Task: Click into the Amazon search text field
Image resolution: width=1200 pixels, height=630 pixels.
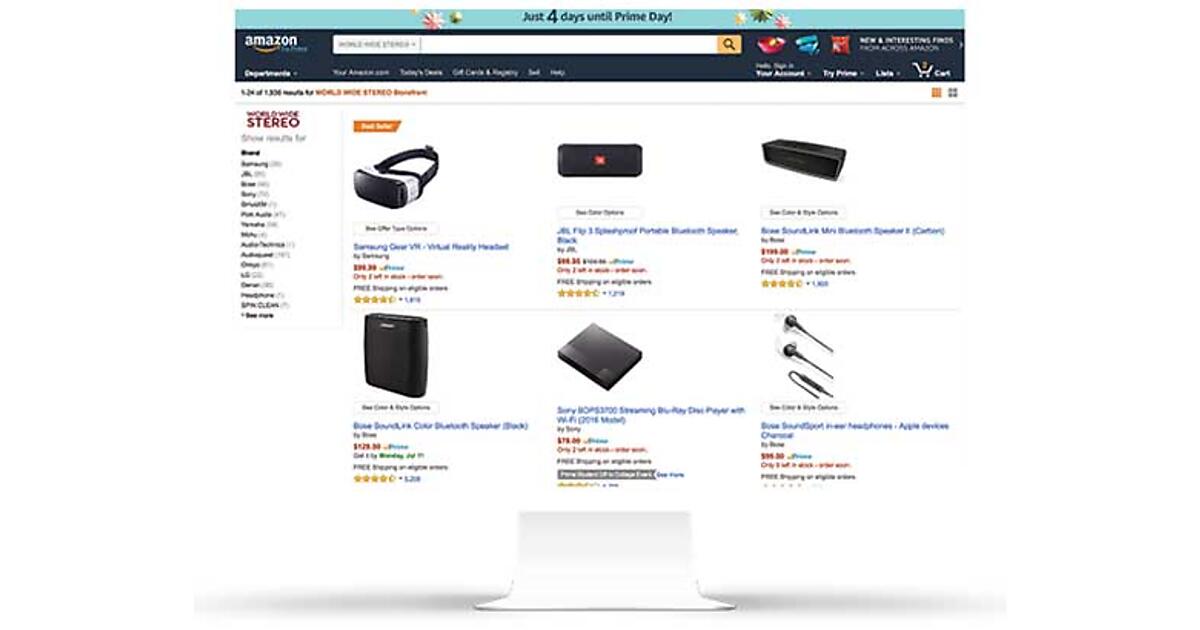Action: (568, 44)
